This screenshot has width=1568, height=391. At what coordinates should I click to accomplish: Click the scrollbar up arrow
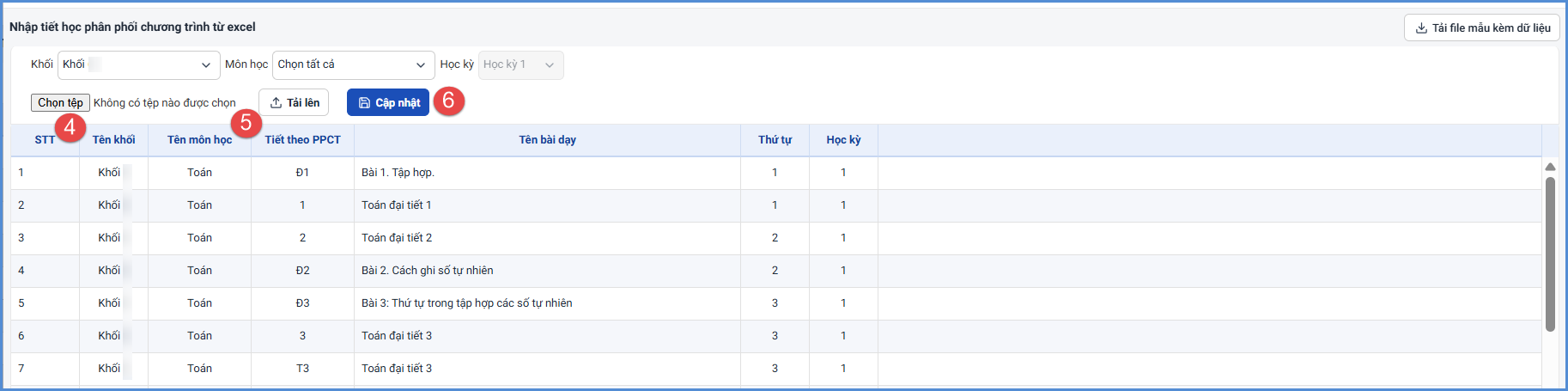click(x=1550, y=167)
